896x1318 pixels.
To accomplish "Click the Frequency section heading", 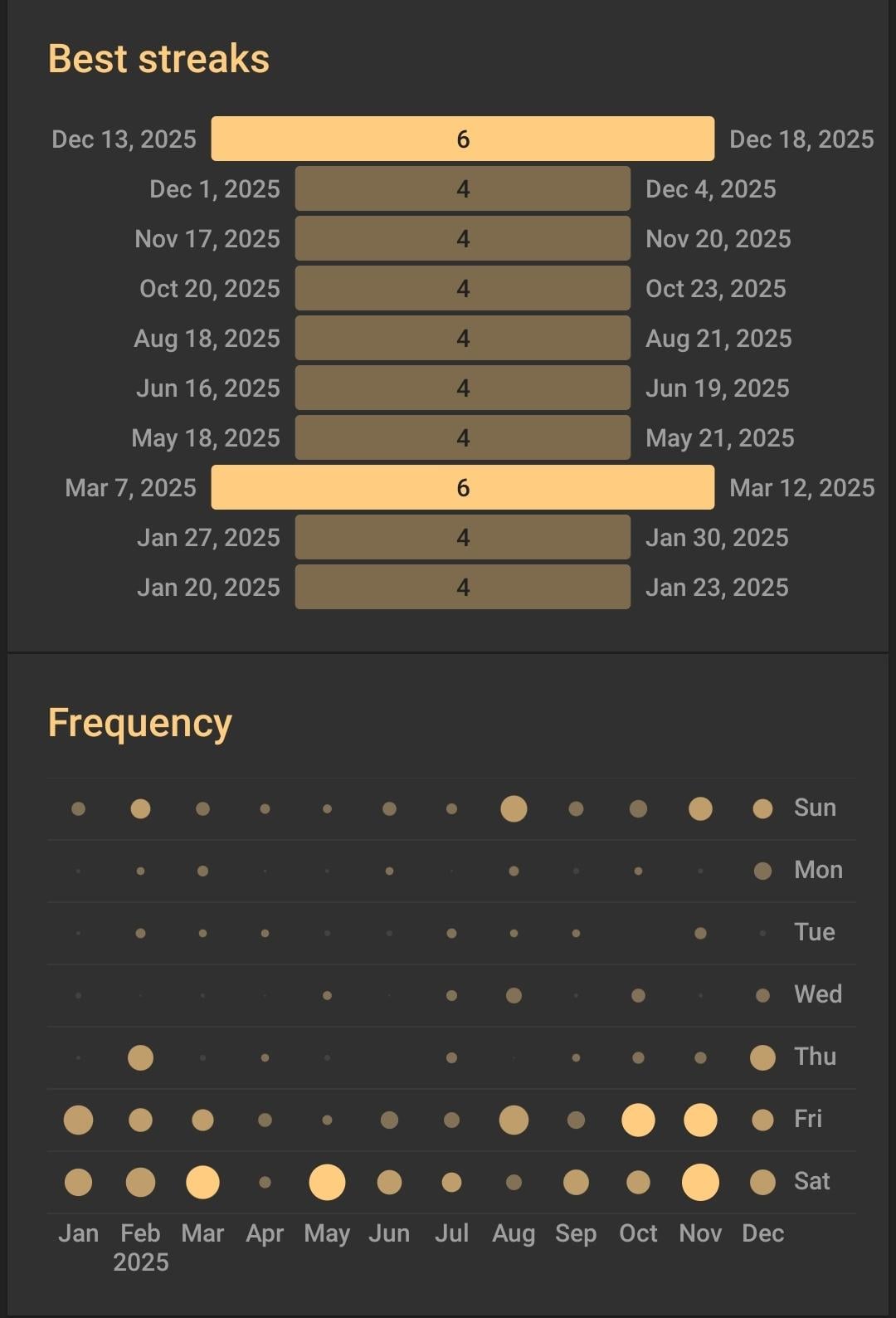I will coord(139,723).
